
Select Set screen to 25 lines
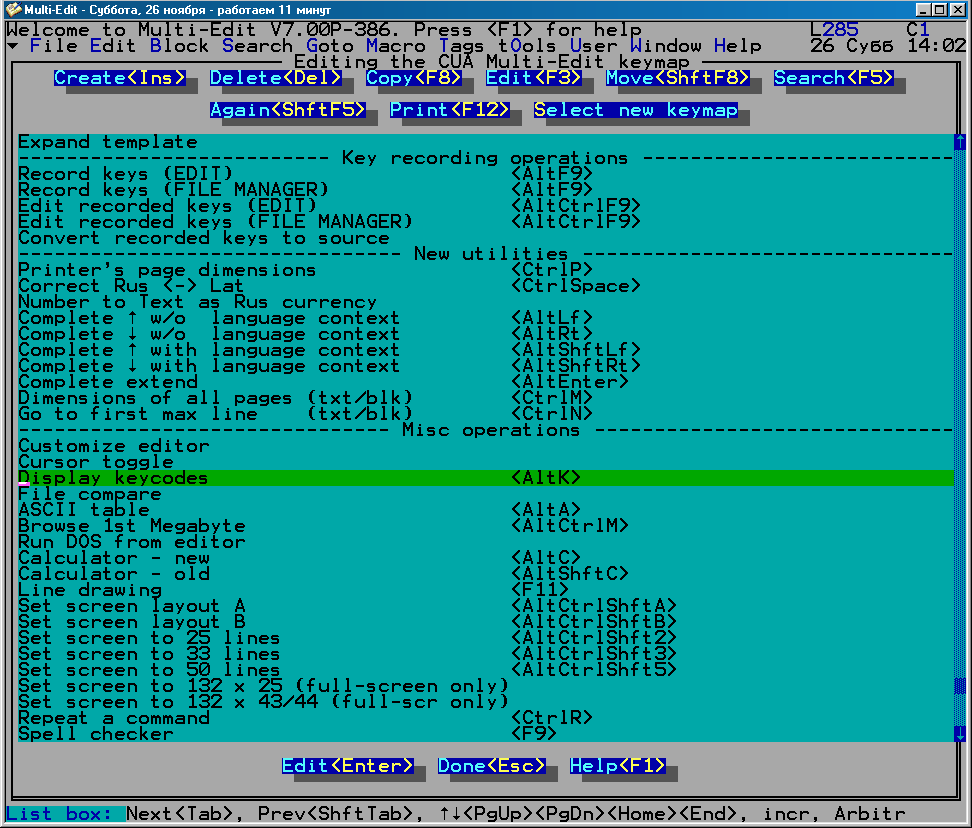486,638
